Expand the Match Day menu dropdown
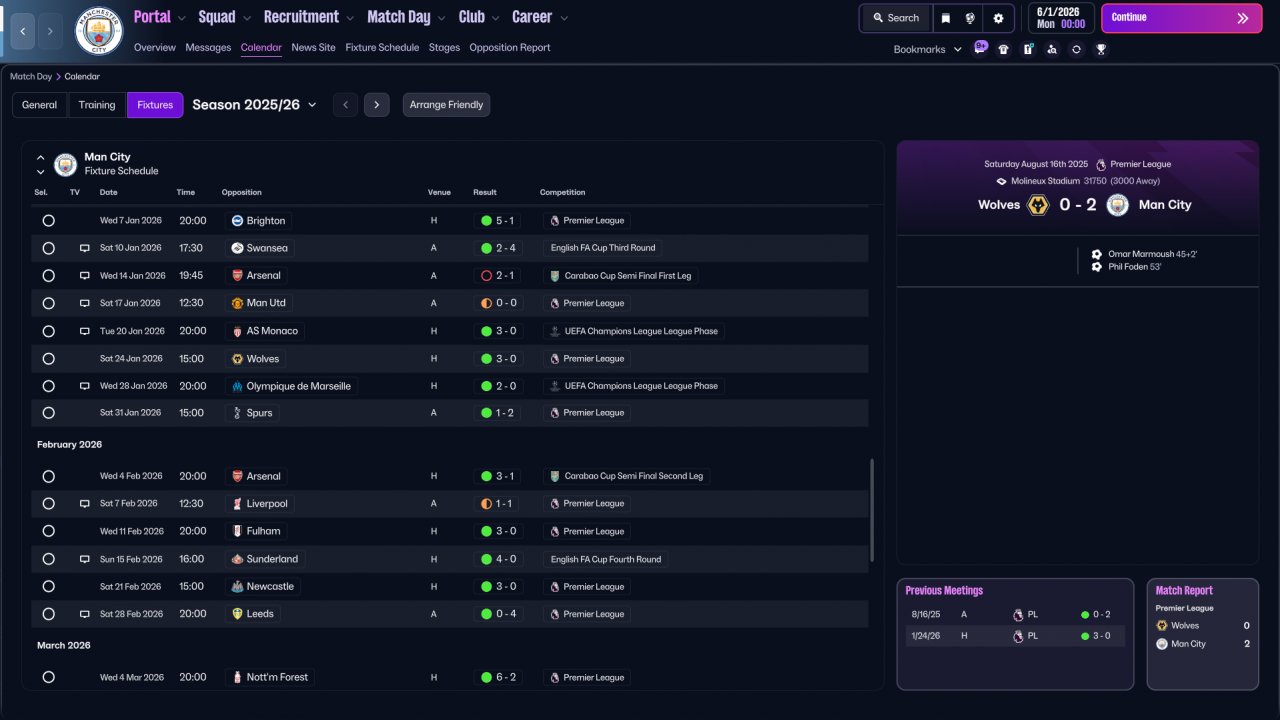 coord(440,18)
